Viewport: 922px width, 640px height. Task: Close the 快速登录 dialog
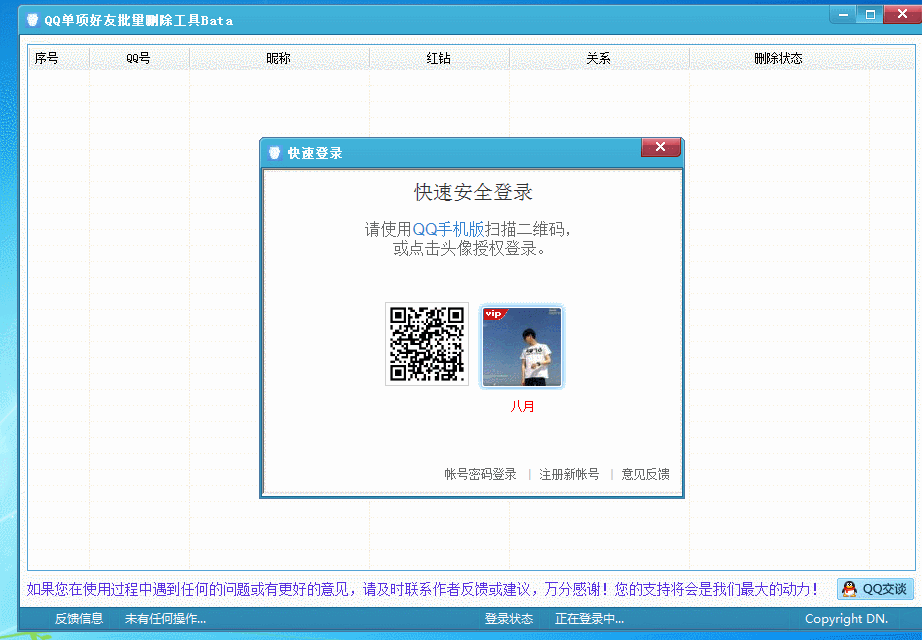tap(660, 147)
